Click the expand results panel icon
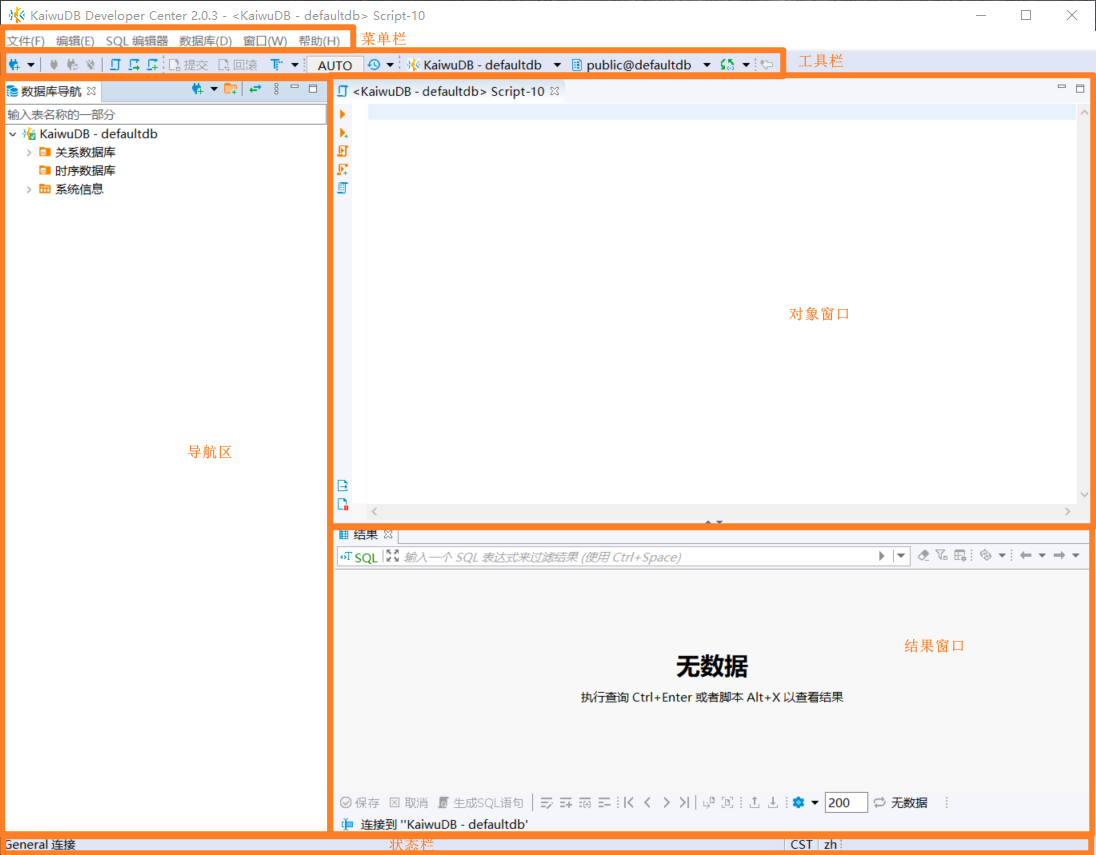 coord(392,557)
